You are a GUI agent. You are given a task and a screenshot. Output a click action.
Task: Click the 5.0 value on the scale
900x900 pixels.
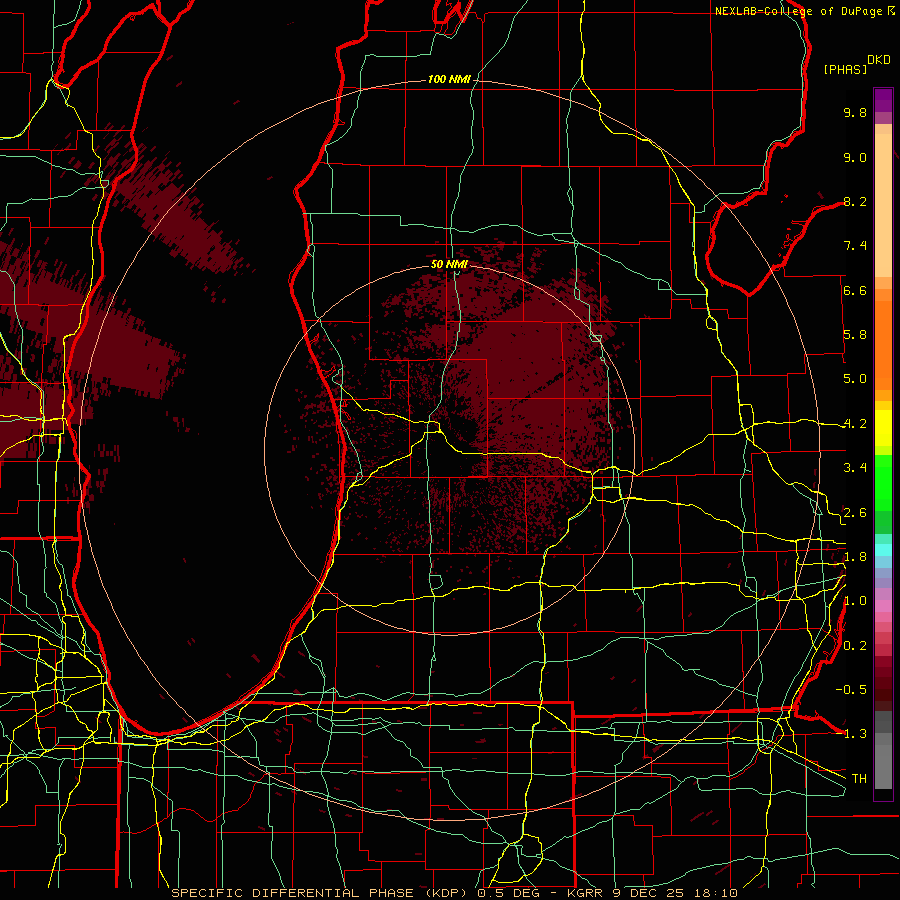tap(855, 379)
